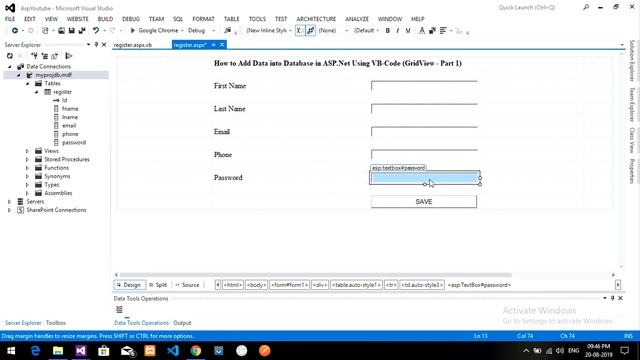This screenshot has width=640, height=360.
Task: Expand the Stored Procedures folder
Action: [27, 160]
